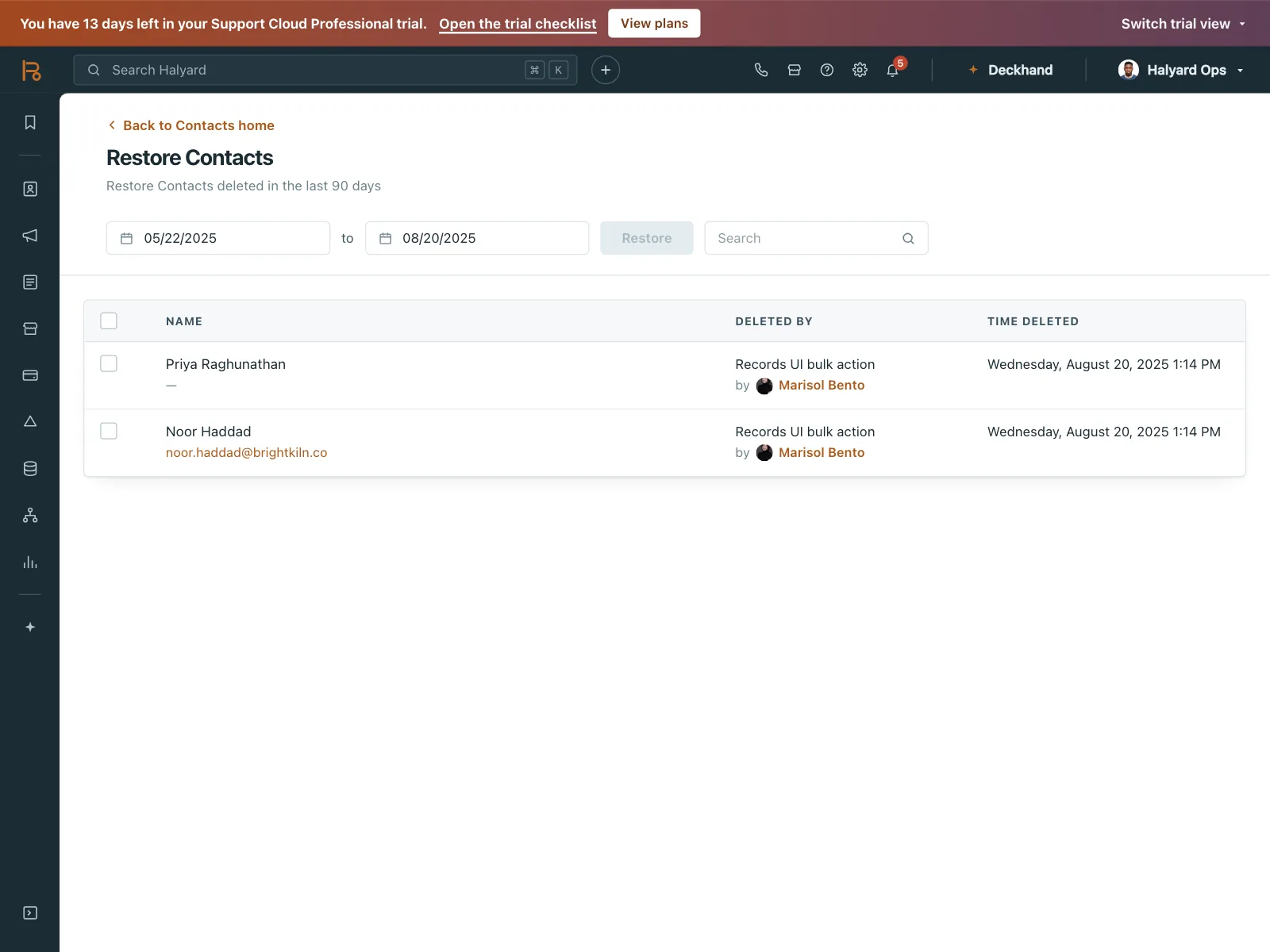Open the credit card sidebar icon
1270x952 pixels.
(x=30, y=375)
